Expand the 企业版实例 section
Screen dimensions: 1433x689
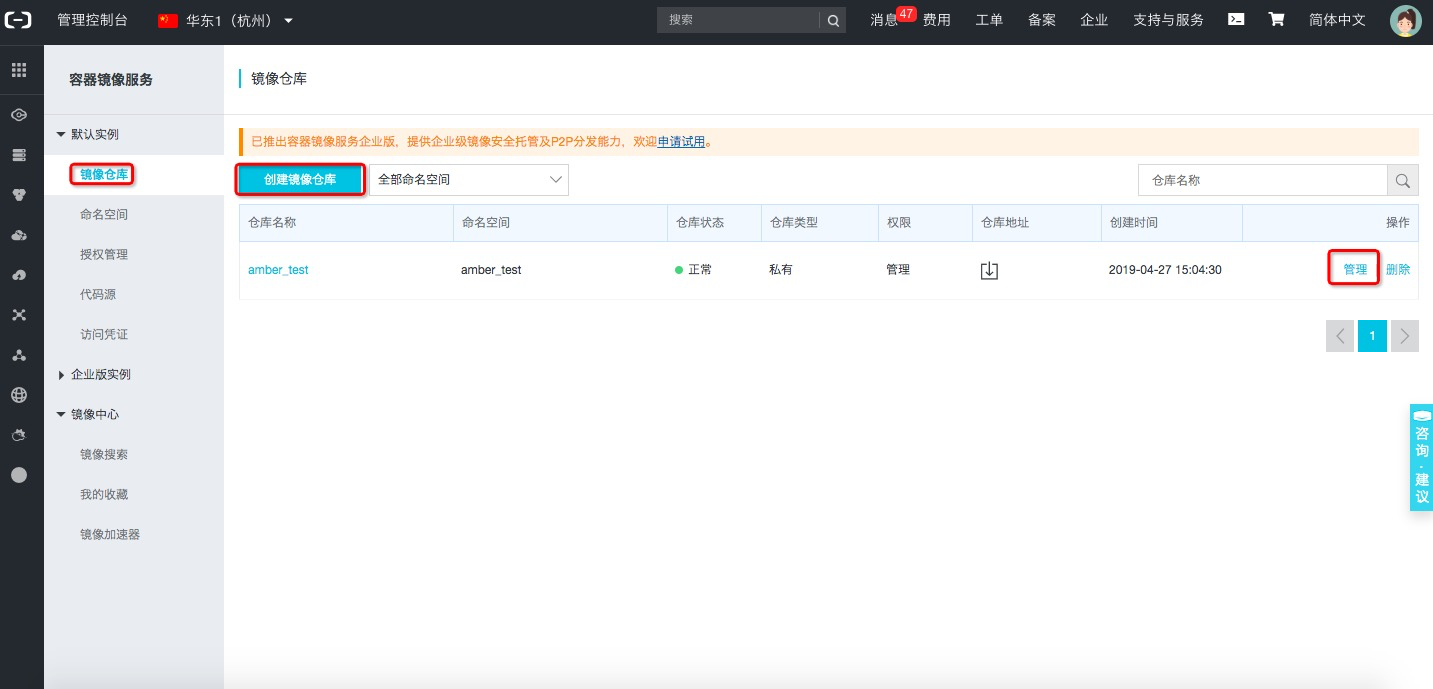click(x=99, y=374)
